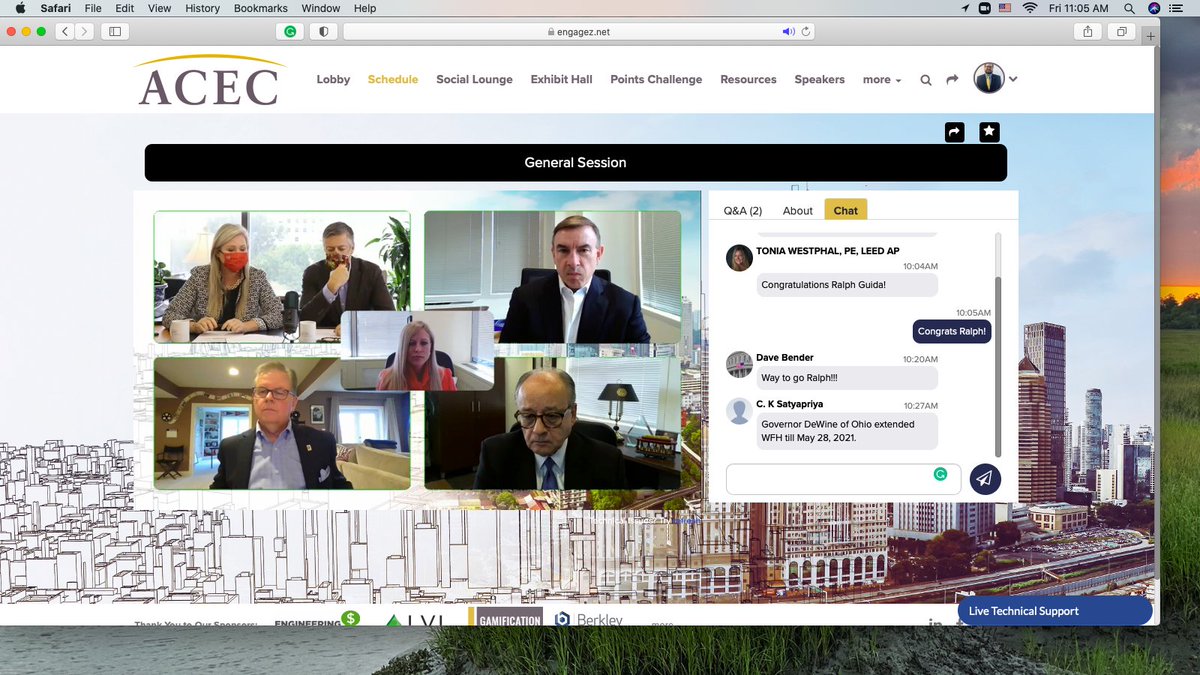The image size is (1200, 675).
Task: Open the Schedule page
Action: (x=393, y=79)
